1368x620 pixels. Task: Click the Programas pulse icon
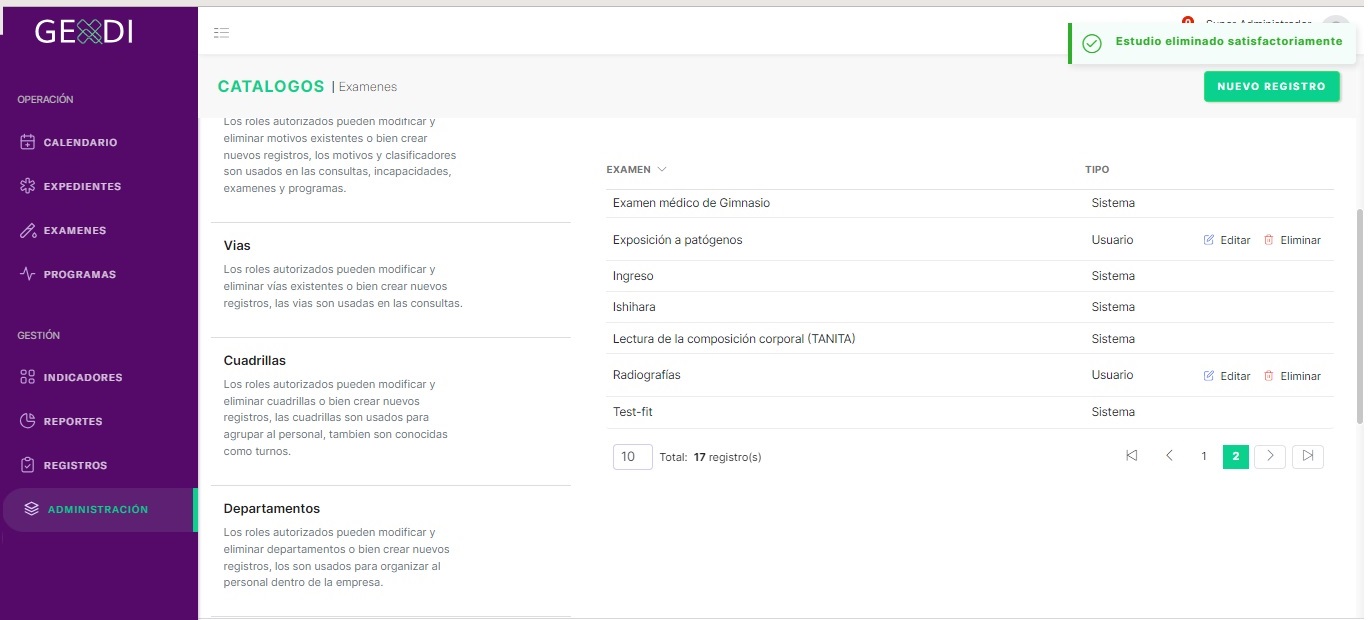pyautogui.click(x=28, y=274)
